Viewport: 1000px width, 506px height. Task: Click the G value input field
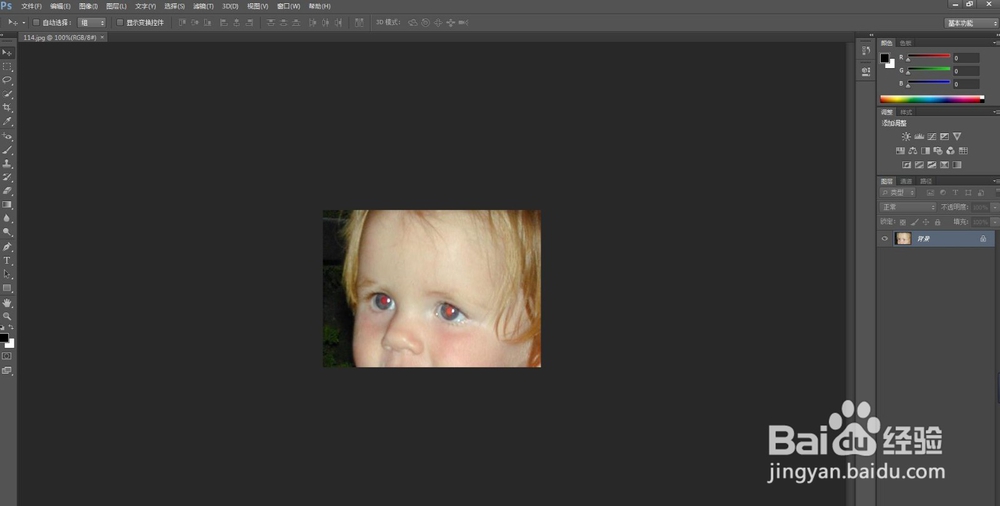(x=966, y=71)
